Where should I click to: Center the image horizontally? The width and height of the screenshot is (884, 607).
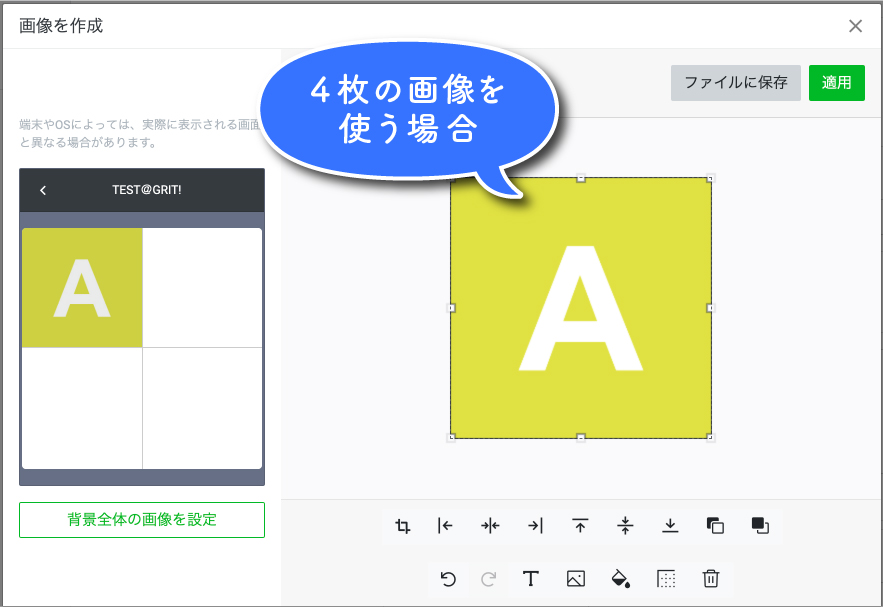490,526
